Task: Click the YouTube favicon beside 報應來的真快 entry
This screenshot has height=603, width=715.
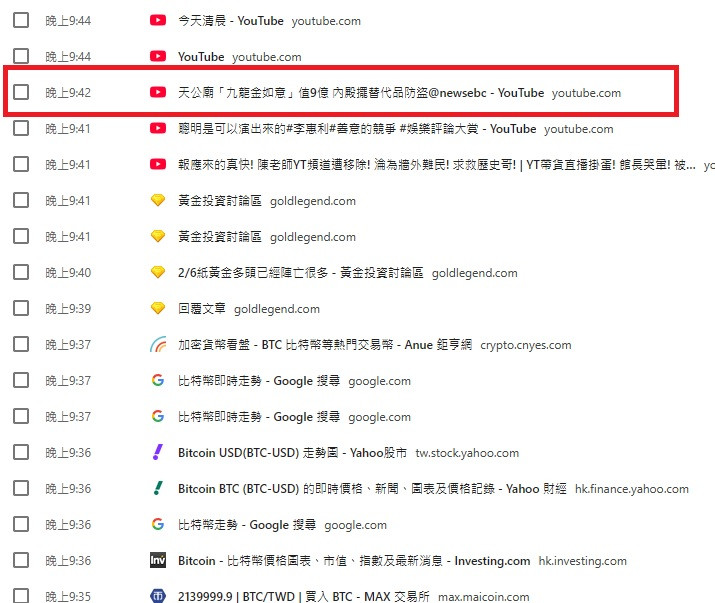Action: pyautogui.click(x=158, y=164)
